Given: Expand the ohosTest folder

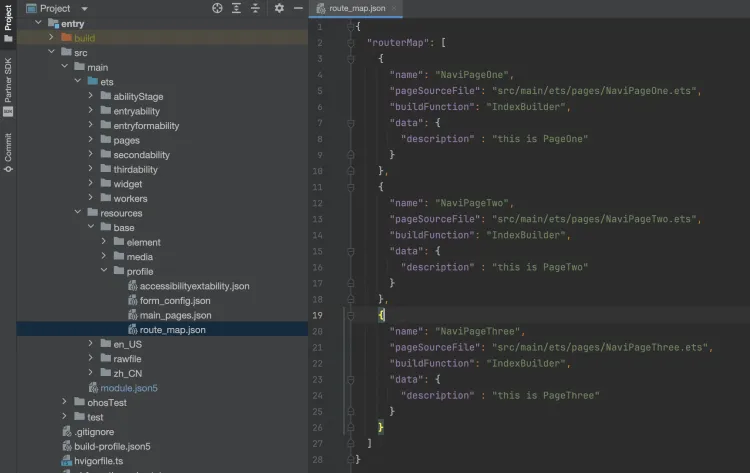Looking at the screenshot, I should [x=65, y=402].
